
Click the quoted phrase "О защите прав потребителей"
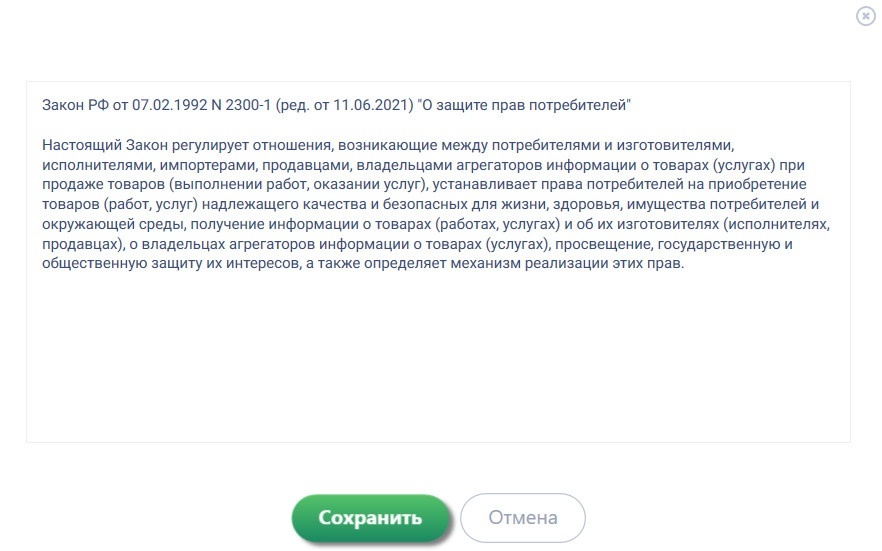coord(524,105)
